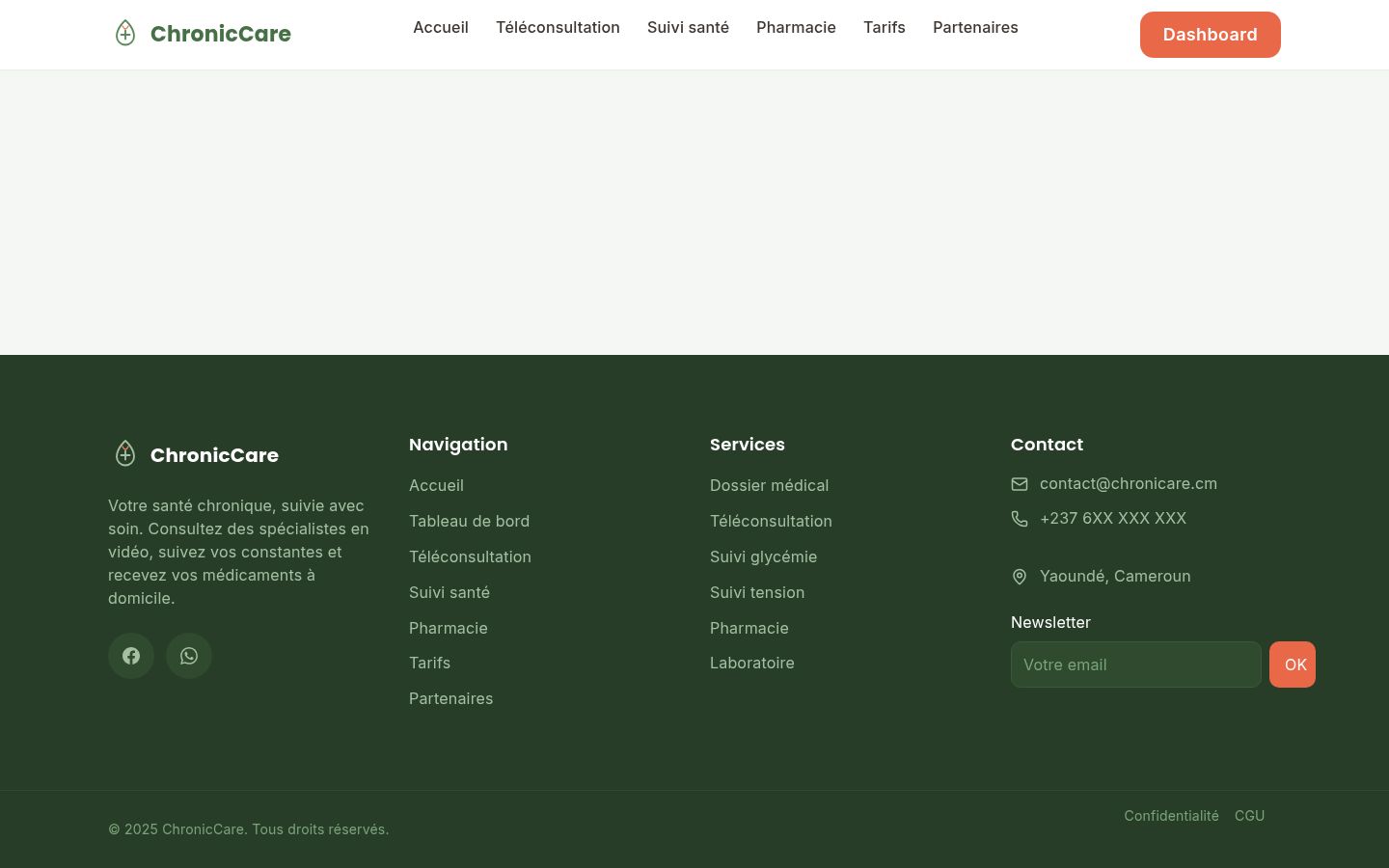Open the WhatsApp social icon
This screenshot has height=868, width=1389.
point(189,656)
